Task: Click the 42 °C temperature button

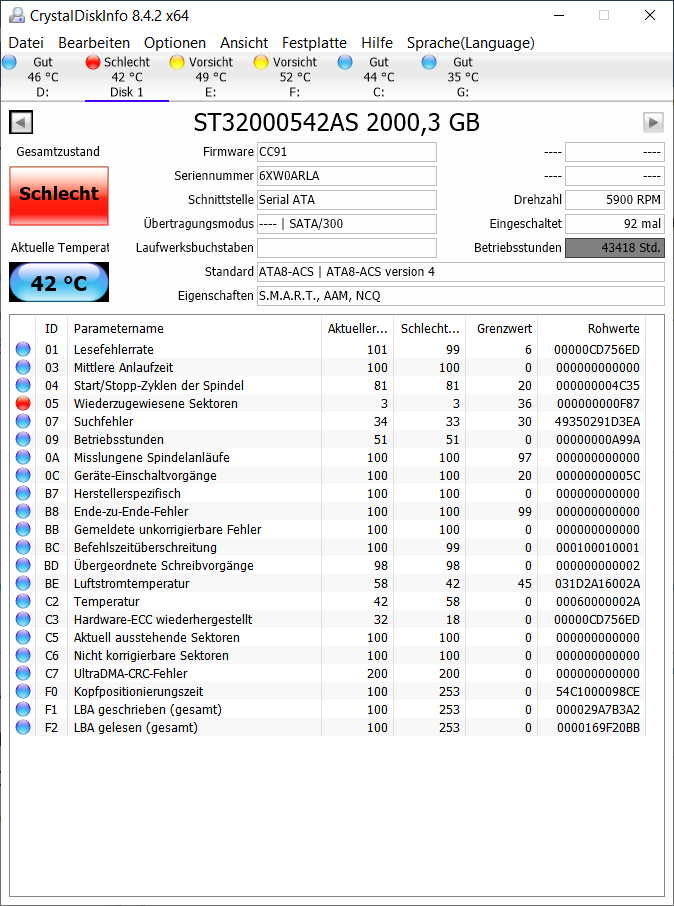Action: tap(59, 282)
